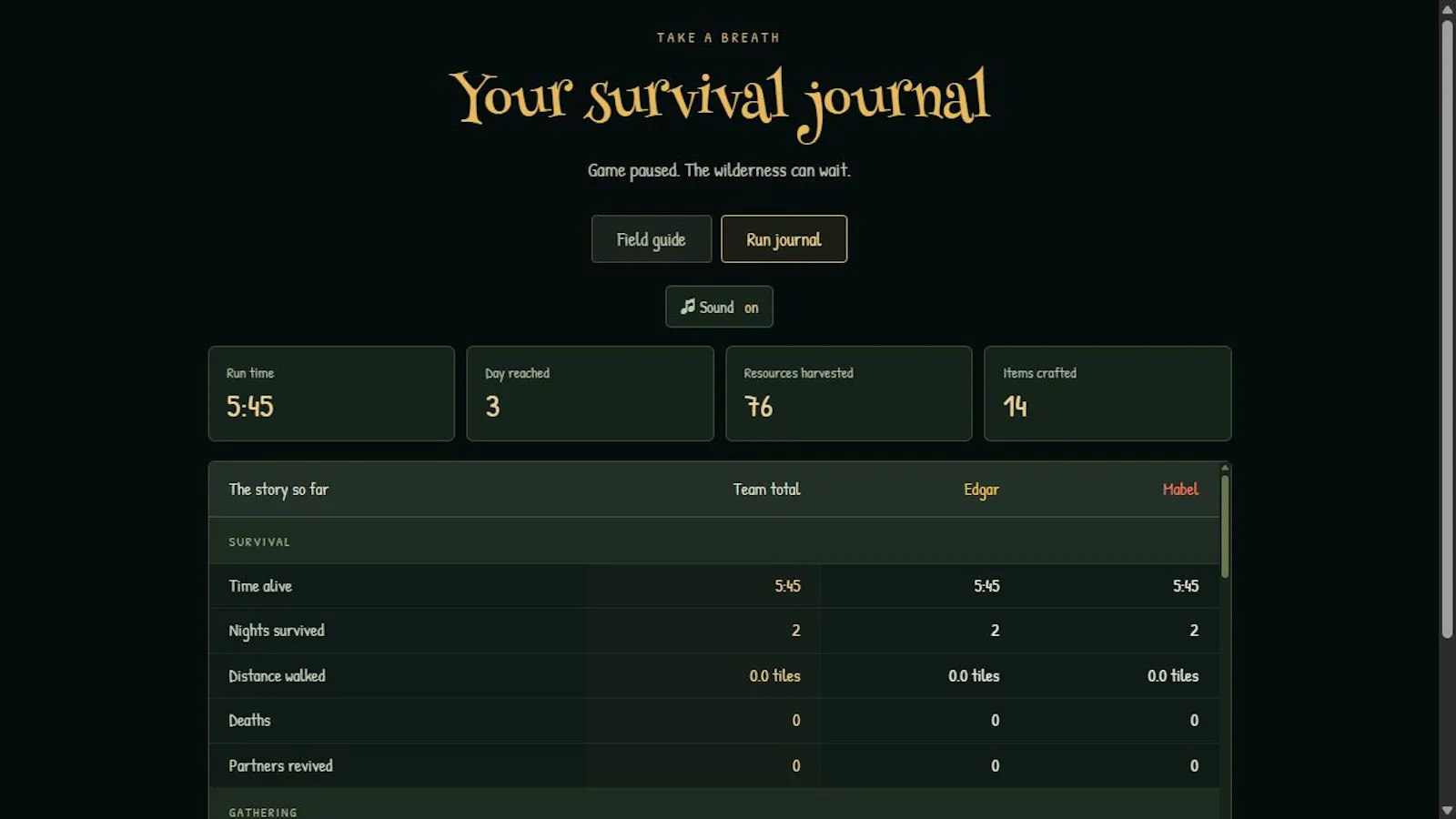1456x819 pixels.
Task: Click the Deaths row label
Action: (x=249, y=721)
